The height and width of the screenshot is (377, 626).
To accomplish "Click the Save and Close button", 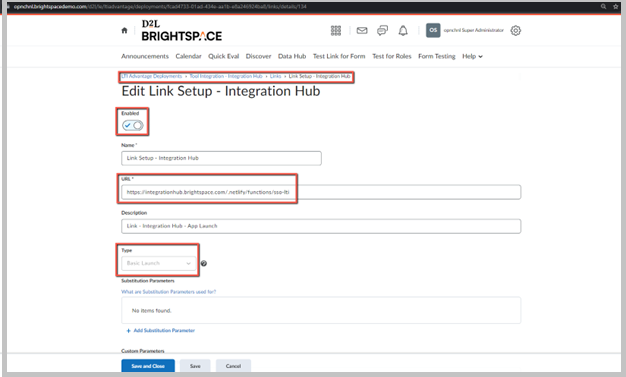I will [148, 366].
